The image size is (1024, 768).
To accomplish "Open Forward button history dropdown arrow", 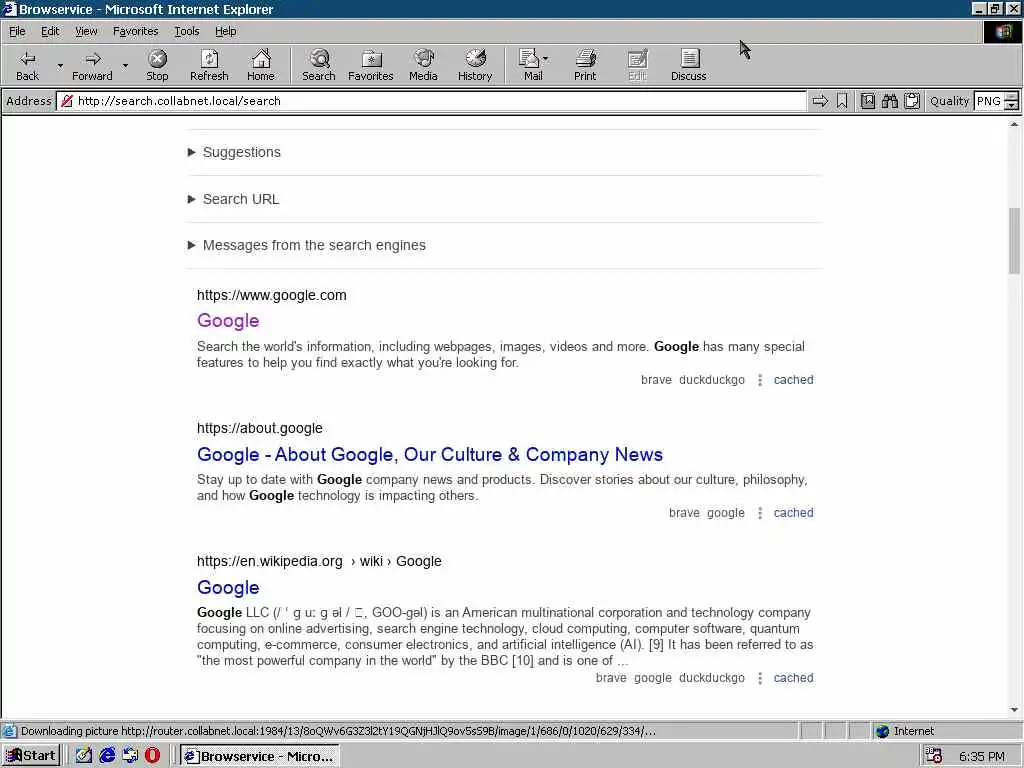I will pyautogui.click(x=125, y=65).
